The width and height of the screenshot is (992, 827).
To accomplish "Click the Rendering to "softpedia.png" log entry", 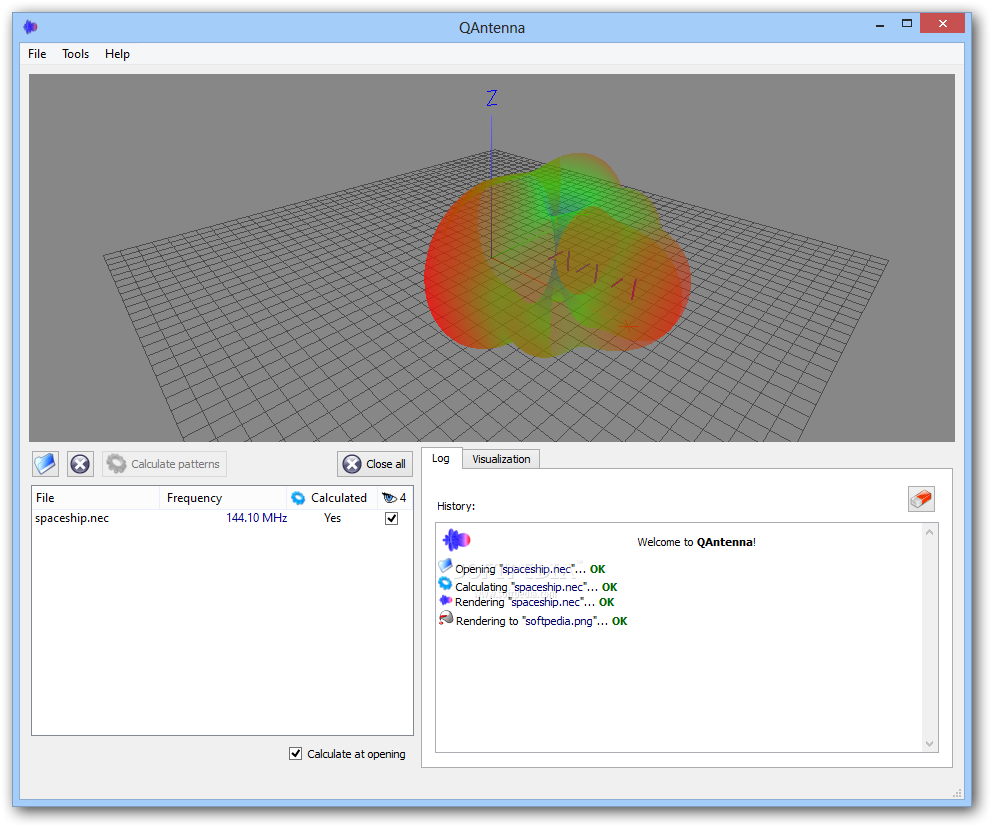I will click(533, 621).
